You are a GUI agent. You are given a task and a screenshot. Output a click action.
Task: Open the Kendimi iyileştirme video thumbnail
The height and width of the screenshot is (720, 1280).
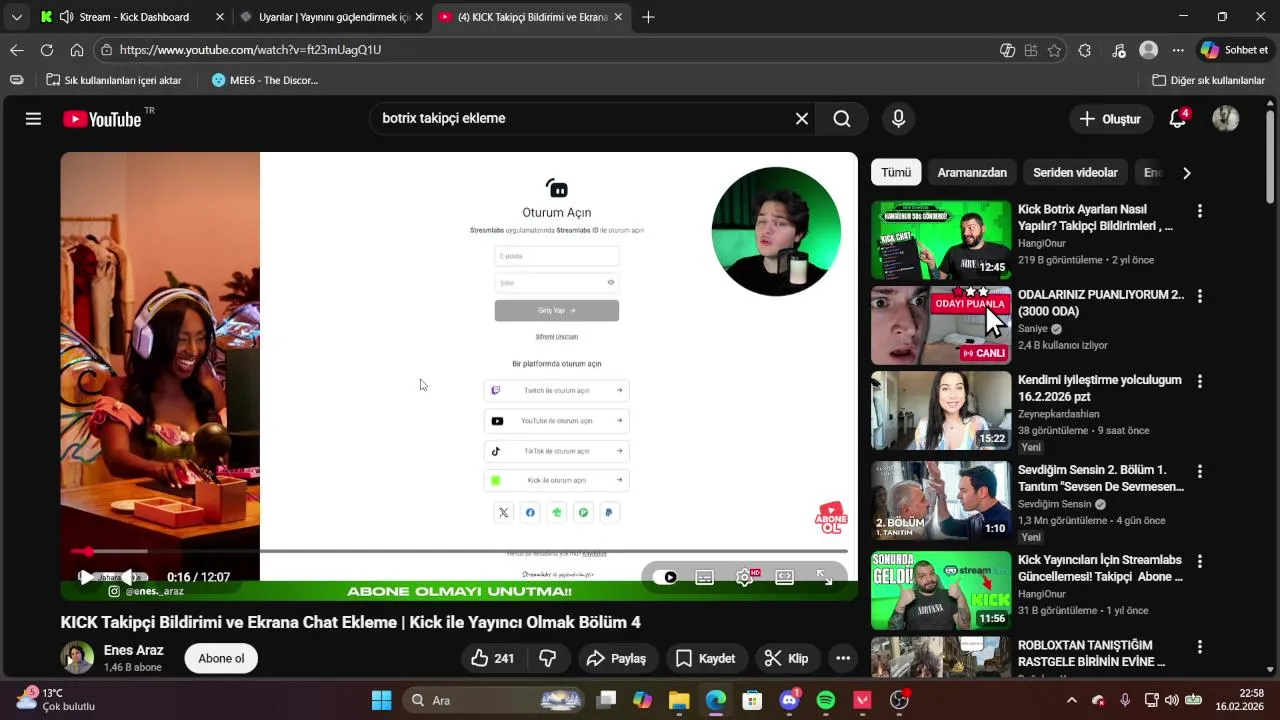[x=941, y=411]
